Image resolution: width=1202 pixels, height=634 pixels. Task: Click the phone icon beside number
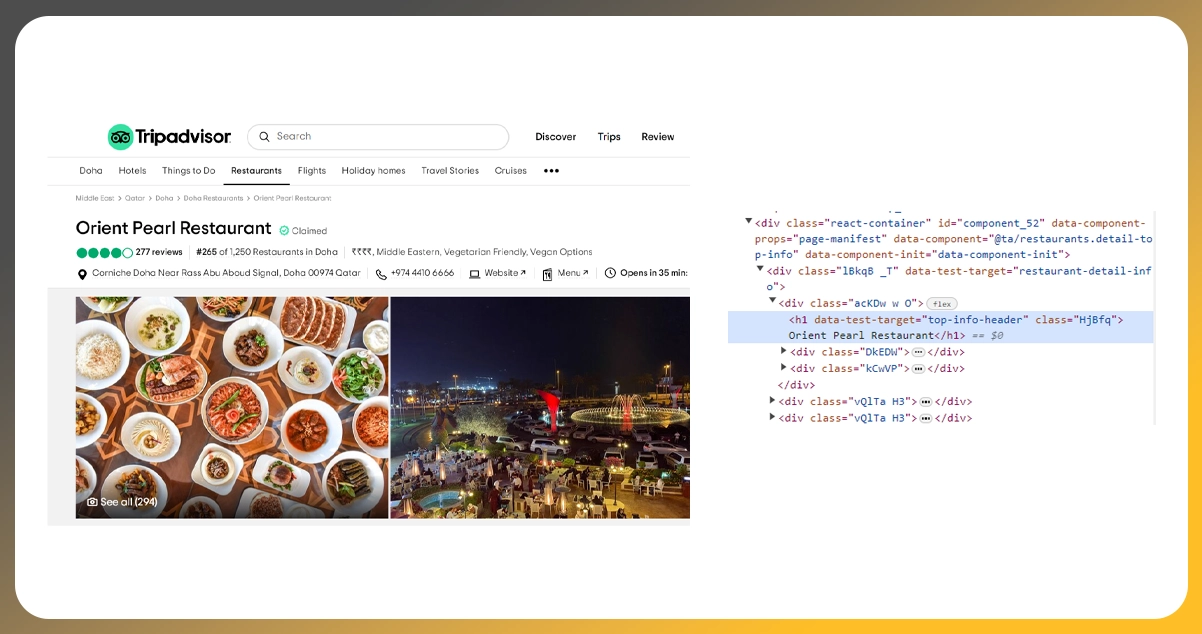click(381, 274)
